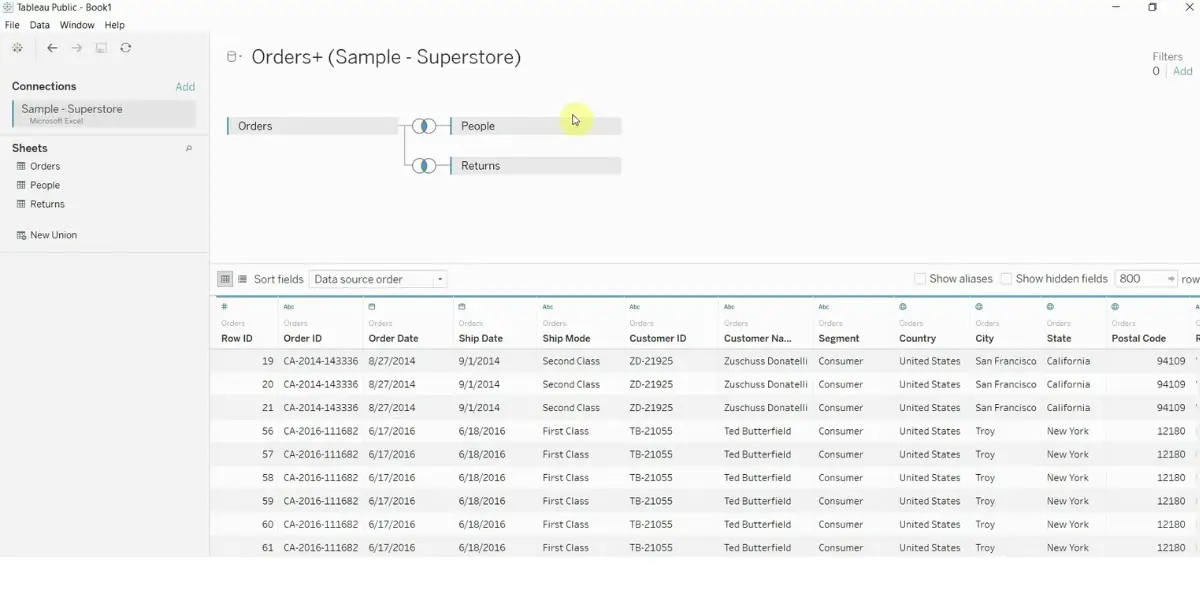
Task: Select the Returns sheet
Action: click(x=47, y=204)
